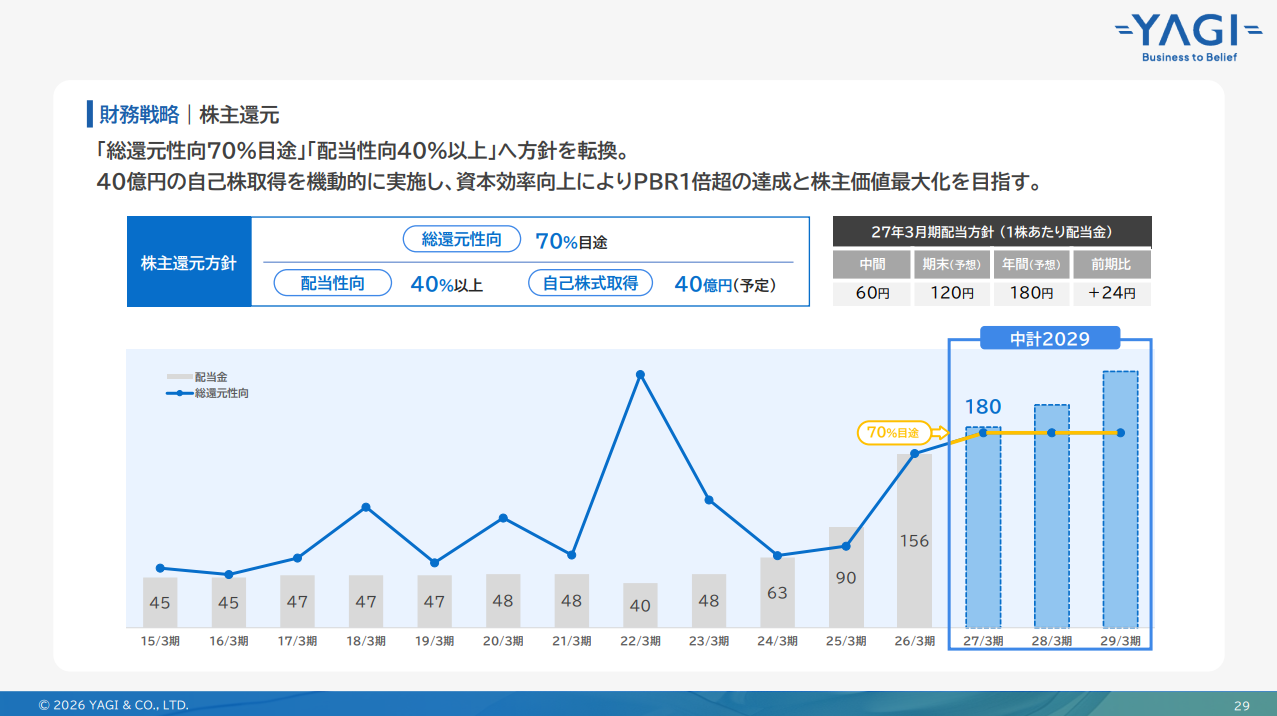
Task: Click the 総還元性向 pill label
Action: pyautogui.click(x=464, y=240)
